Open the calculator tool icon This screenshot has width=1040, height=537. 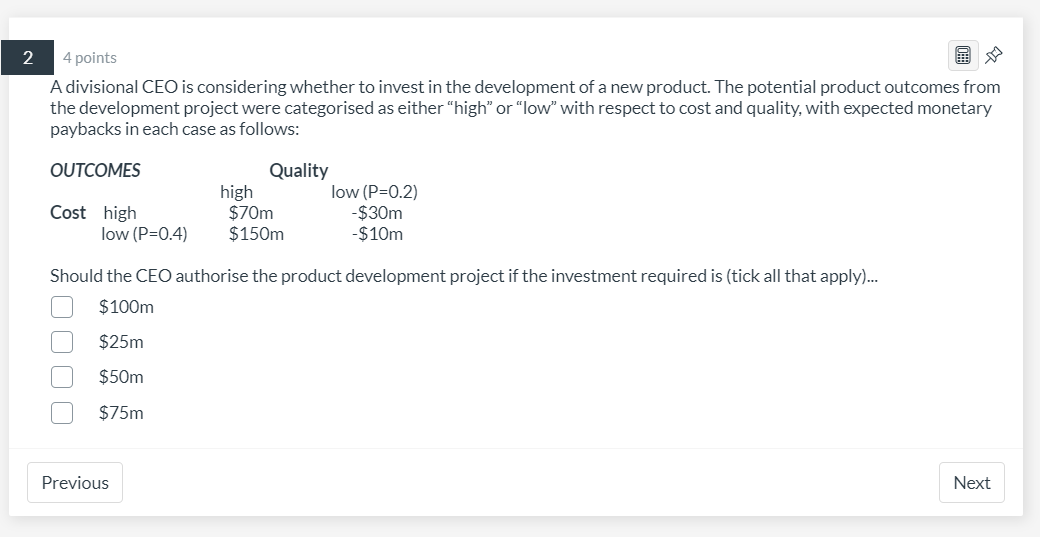(x=962, y=55)
